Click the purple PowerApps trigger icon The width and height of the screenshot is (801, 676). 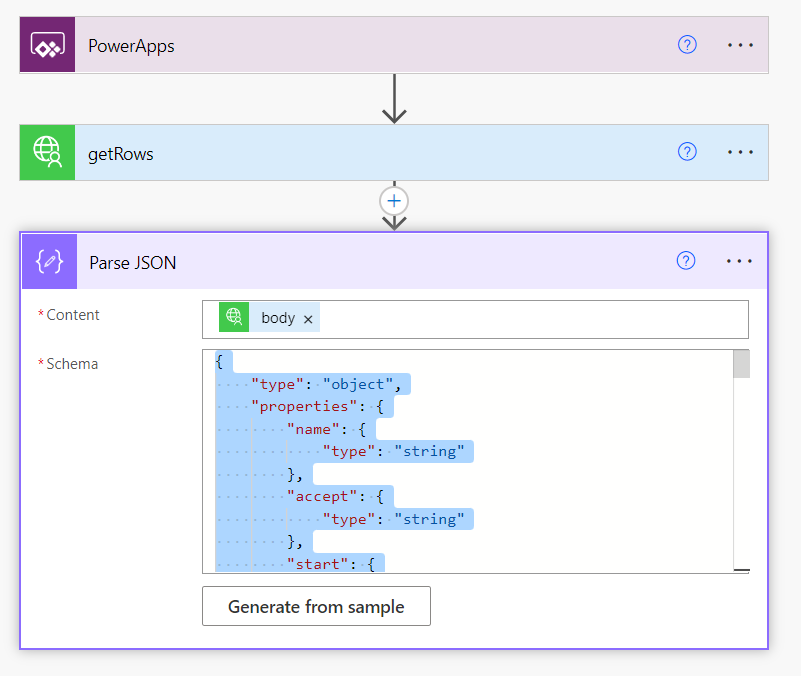[47, 45]
